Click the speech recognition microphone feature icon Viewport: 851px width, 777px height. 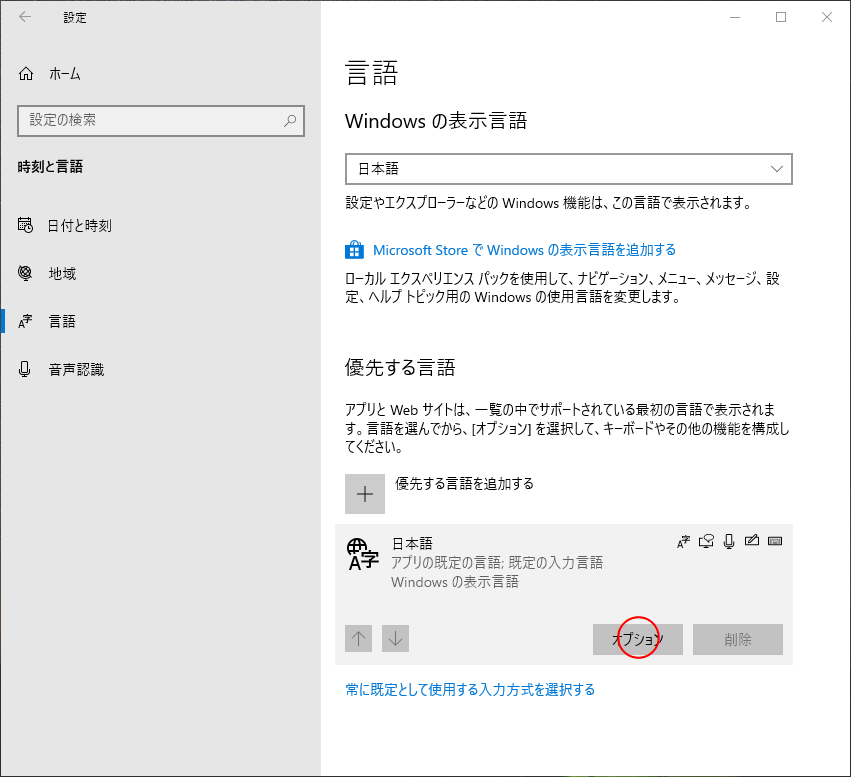[729, 541]
